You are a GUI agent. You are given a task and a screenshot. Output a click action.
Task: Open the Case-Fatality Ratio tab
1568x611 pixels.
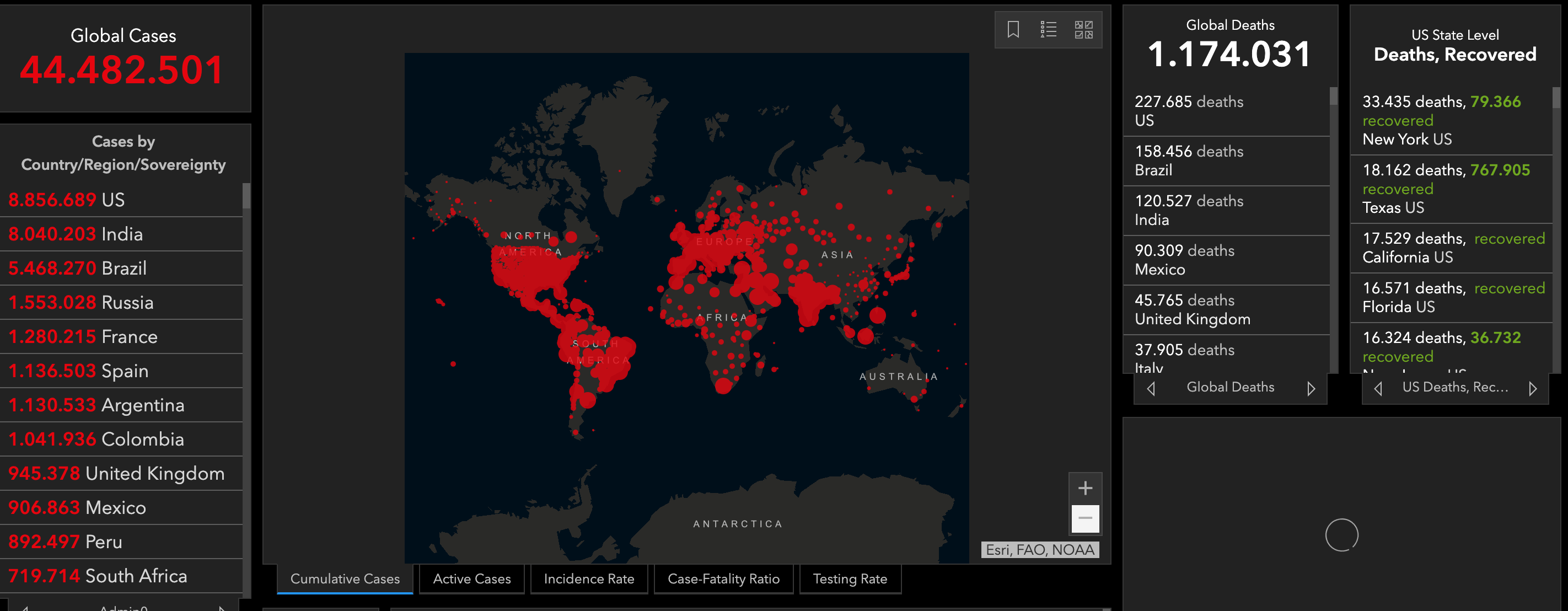(x=723, y=579)
